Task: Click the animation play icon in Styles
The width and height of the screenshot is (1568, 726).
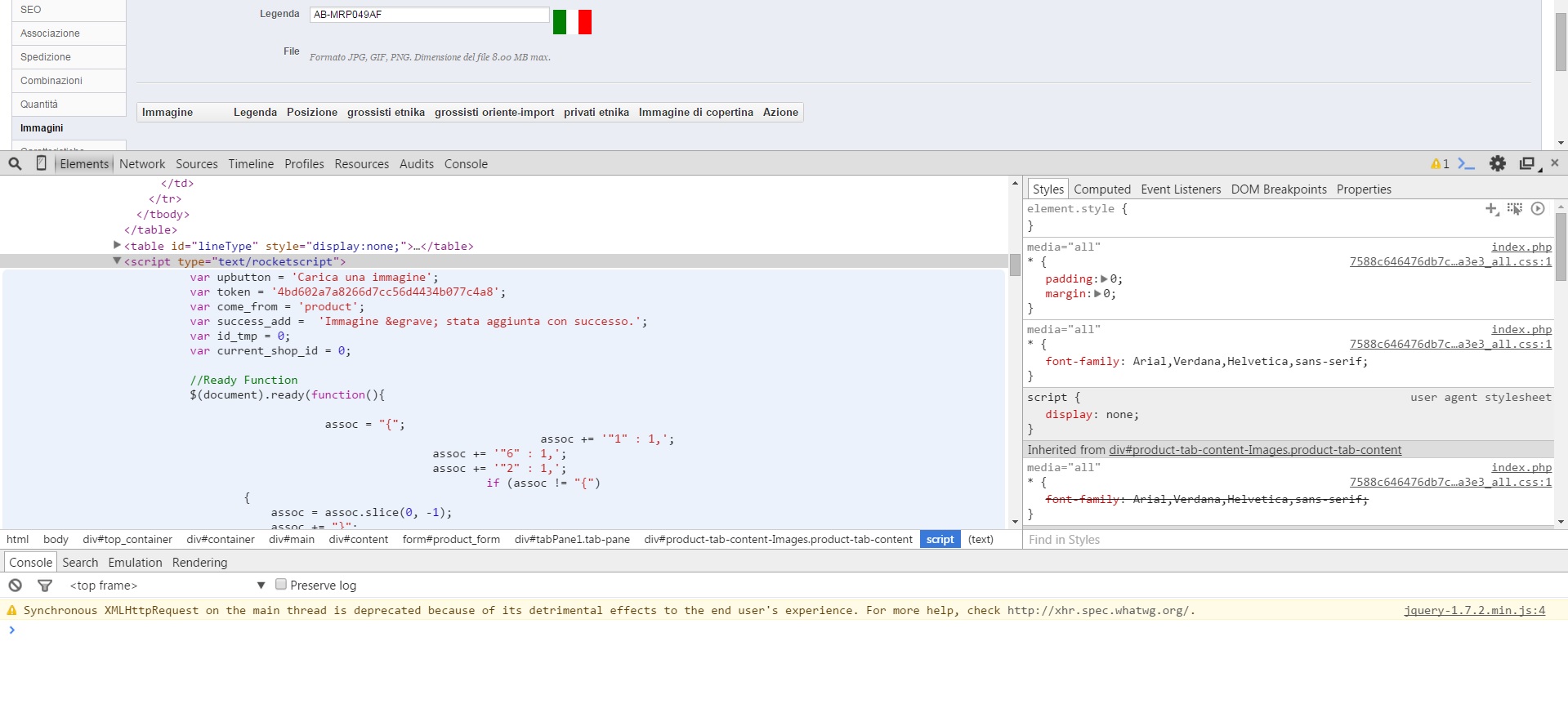Action: [x=1538, y=209]
